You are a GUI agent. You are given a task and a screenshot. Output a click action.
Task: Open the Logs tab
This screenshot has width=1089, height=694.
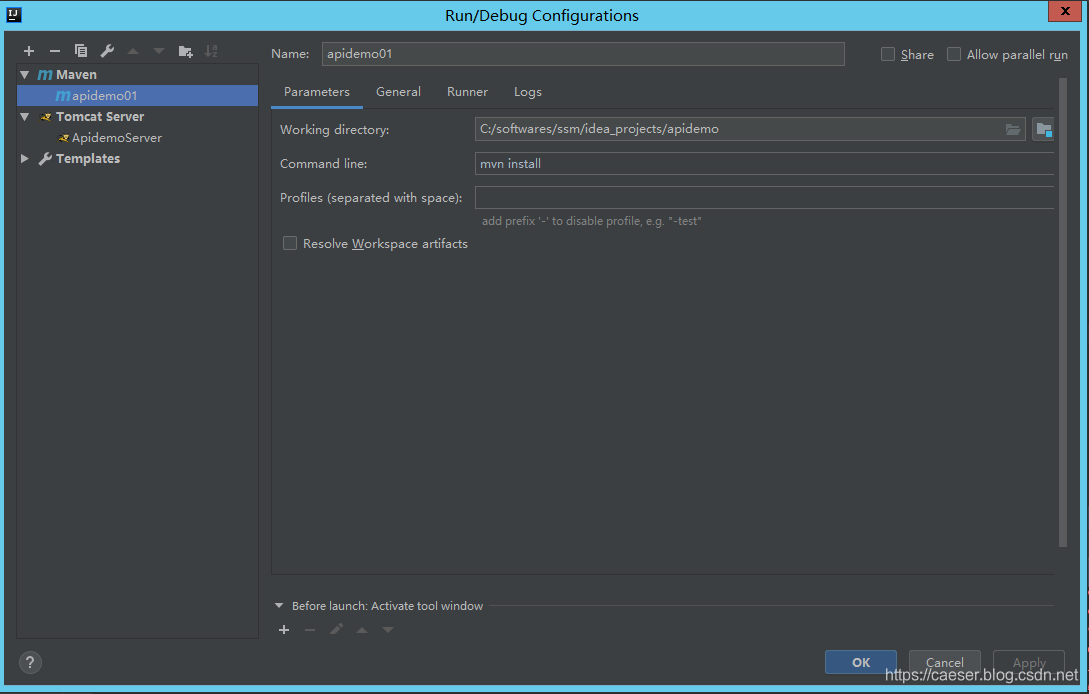528,92
